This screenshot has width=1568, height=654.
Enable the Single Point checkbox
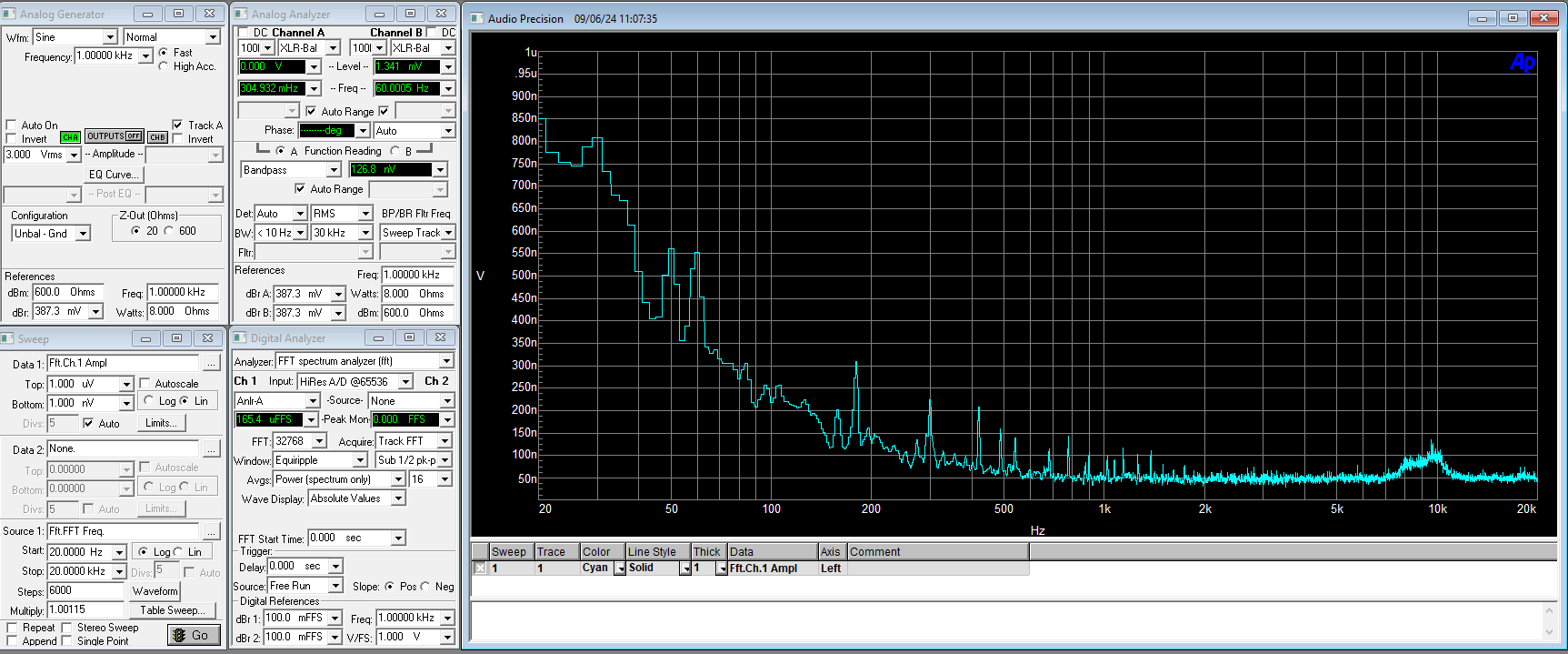coord(66,641)
